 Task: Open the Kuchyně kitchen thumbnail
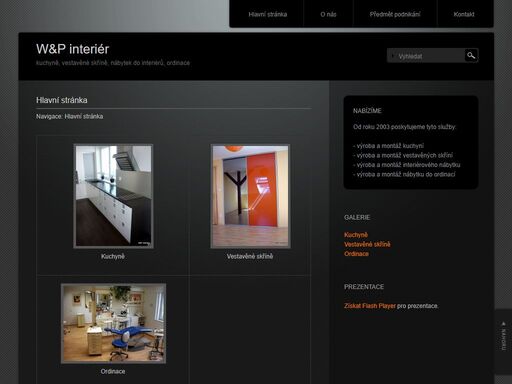(113, 196)
